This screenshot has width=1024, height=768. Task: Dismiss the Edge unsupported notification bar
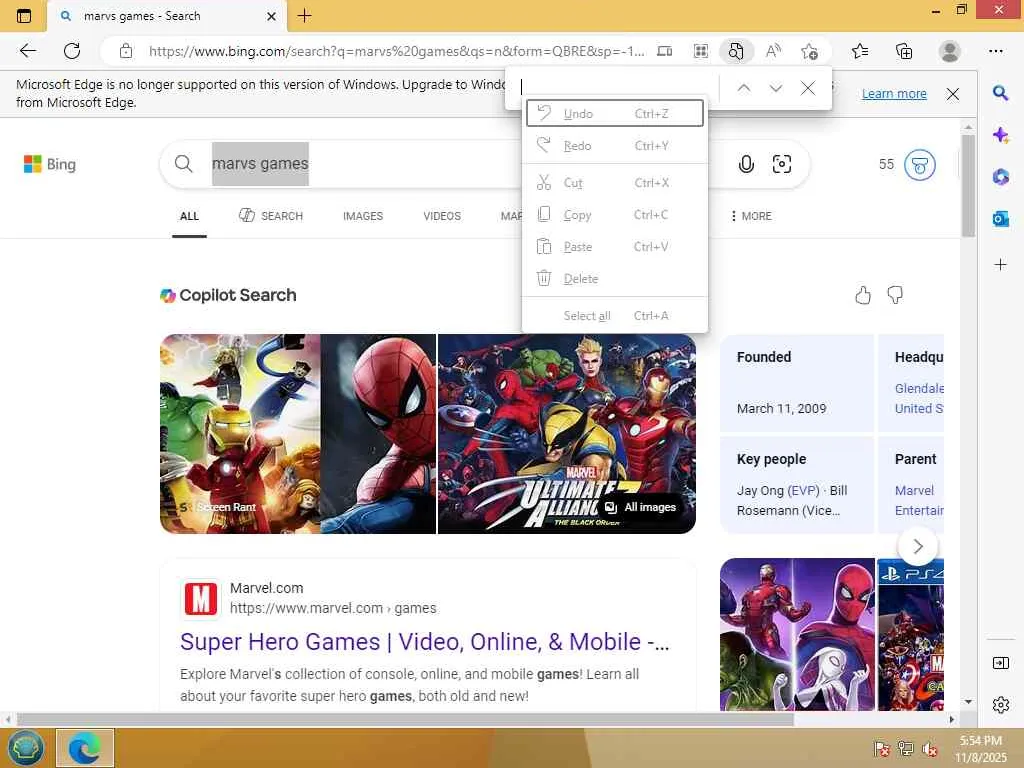[953, 94]
